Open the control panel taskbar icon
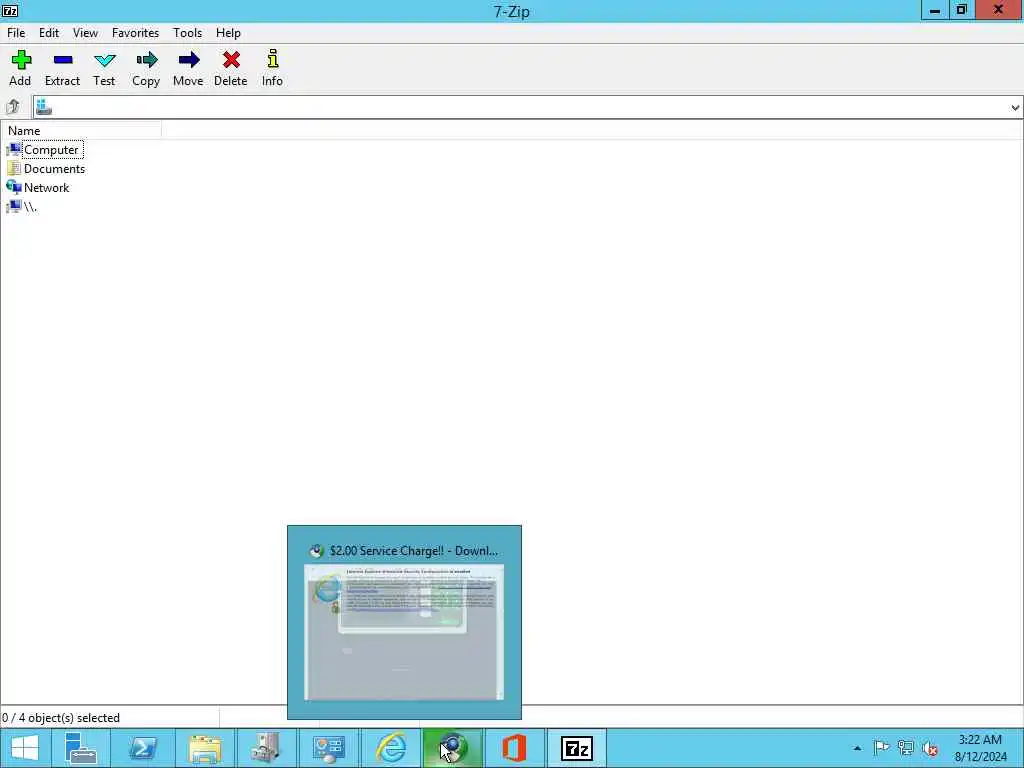Viewport: 1024px width, 768px height. coord(328,748)
